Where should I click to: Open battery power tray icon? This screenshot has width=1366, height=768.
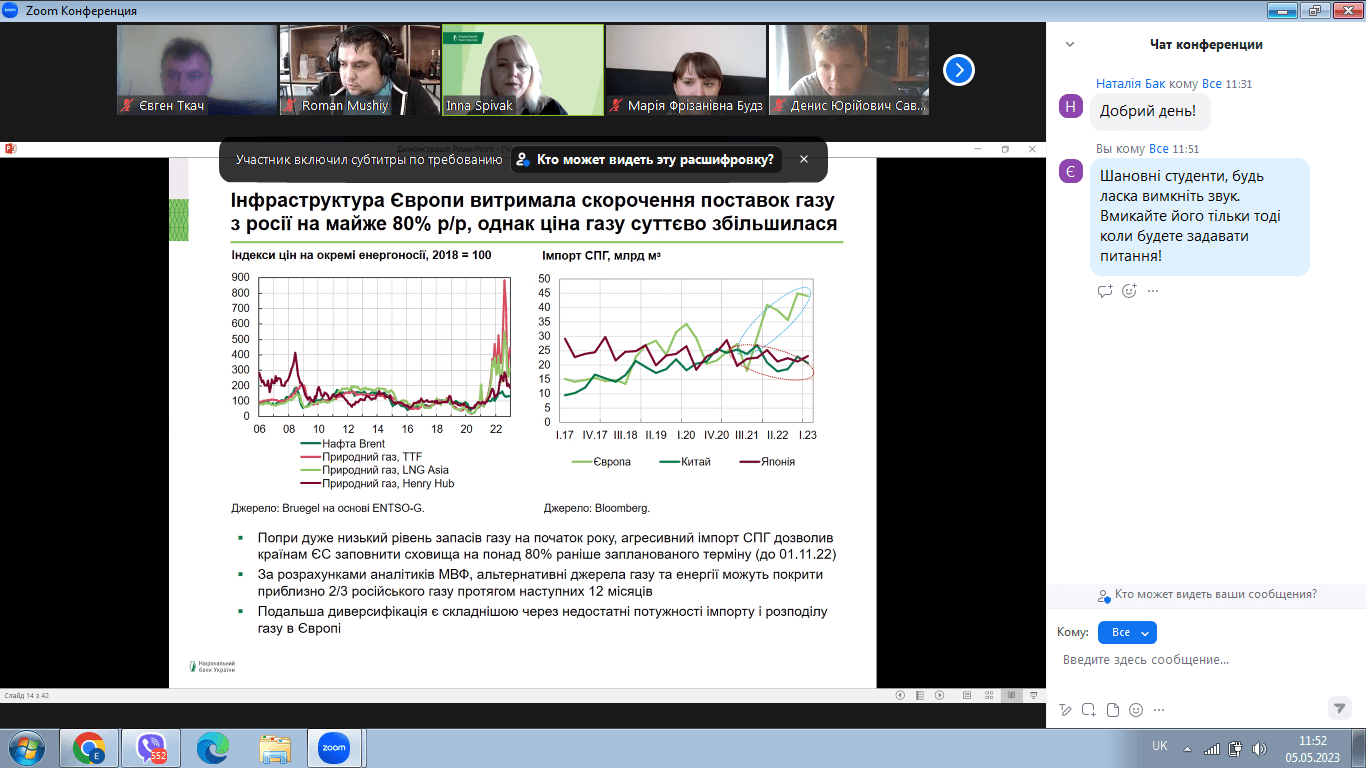(x=1235, y=748)
